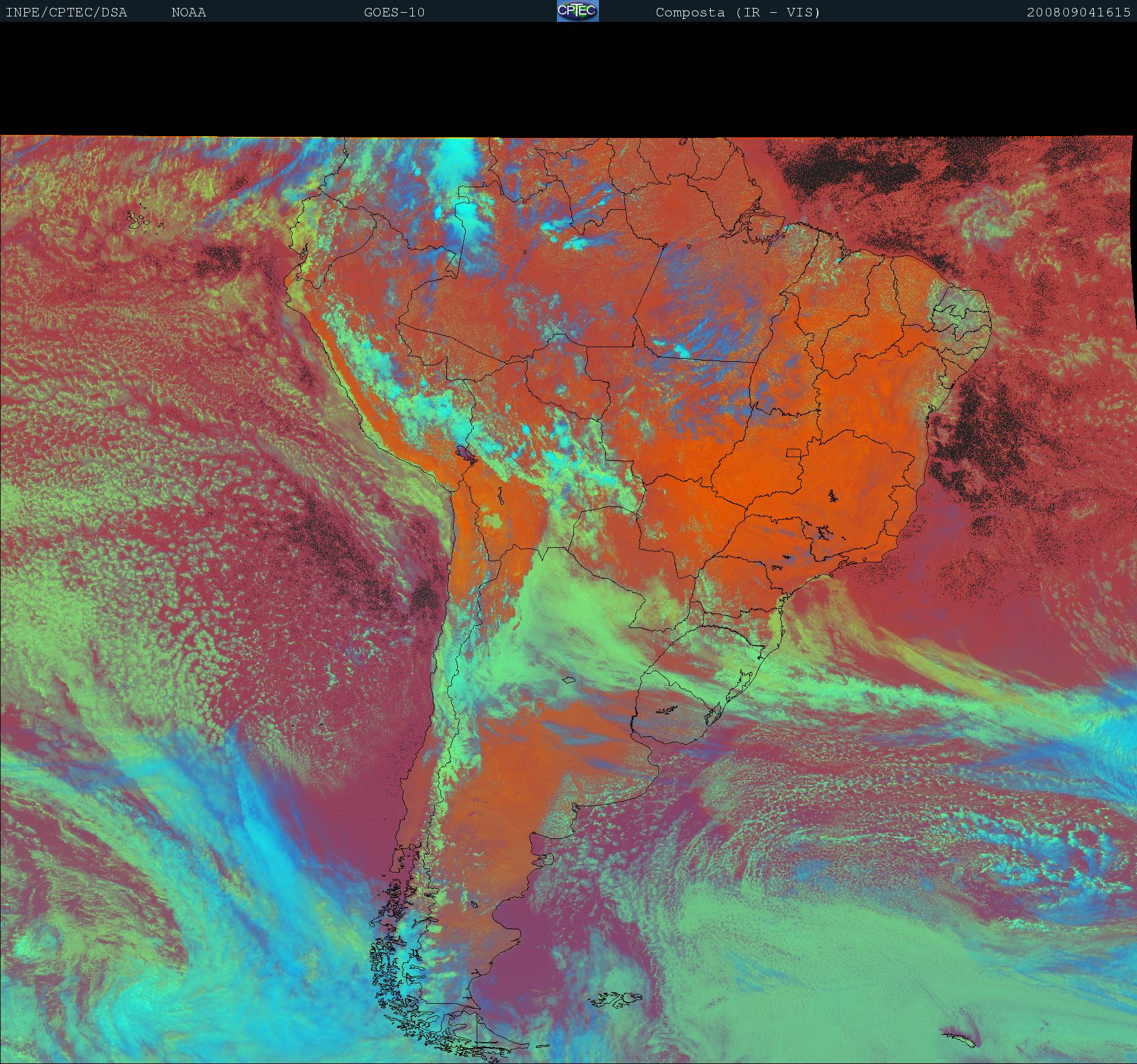Click the CPTEC logo in the header

(577, 11)
